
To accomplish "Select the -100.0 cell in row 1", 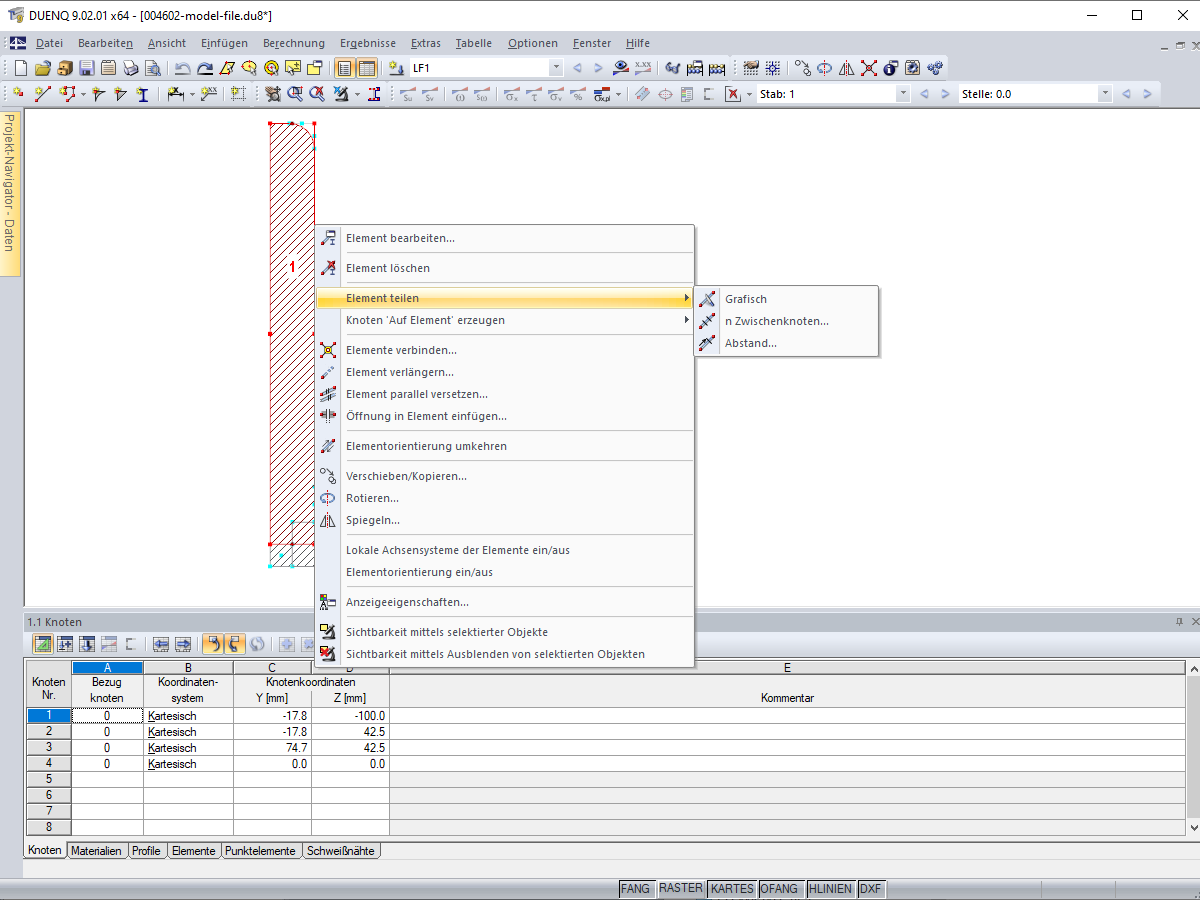I will click(350, 716).
